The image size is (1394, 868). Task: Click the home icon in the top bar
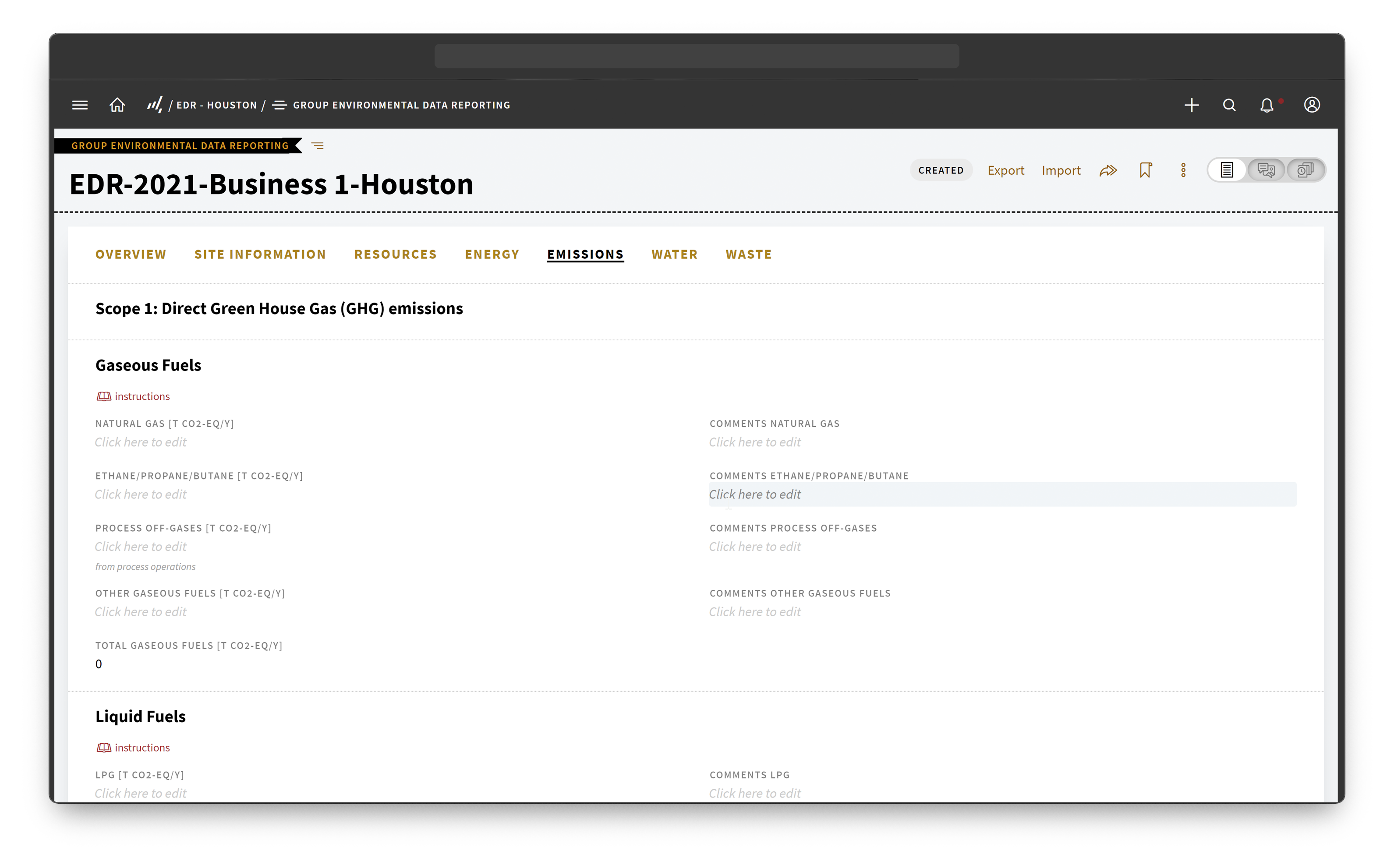pyautogui.click(x=117, y=105)
